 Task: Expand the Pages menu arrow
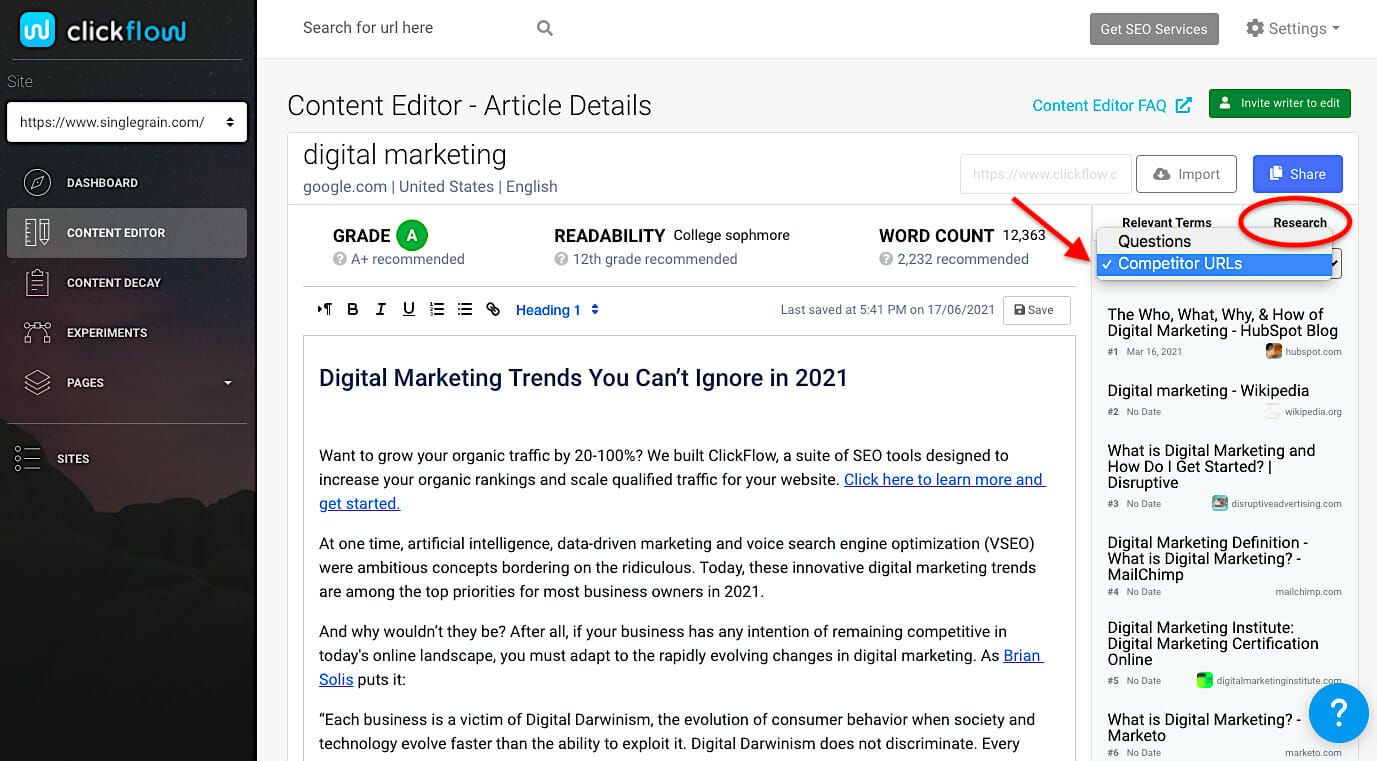(x=227, y=383)
